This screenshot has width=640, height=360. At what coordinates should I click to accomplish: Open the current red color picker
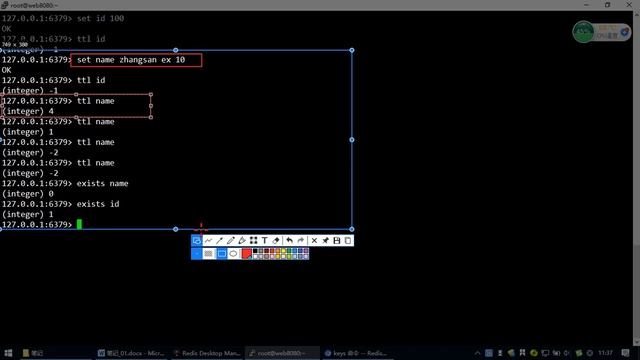click(x=247, y=254)
